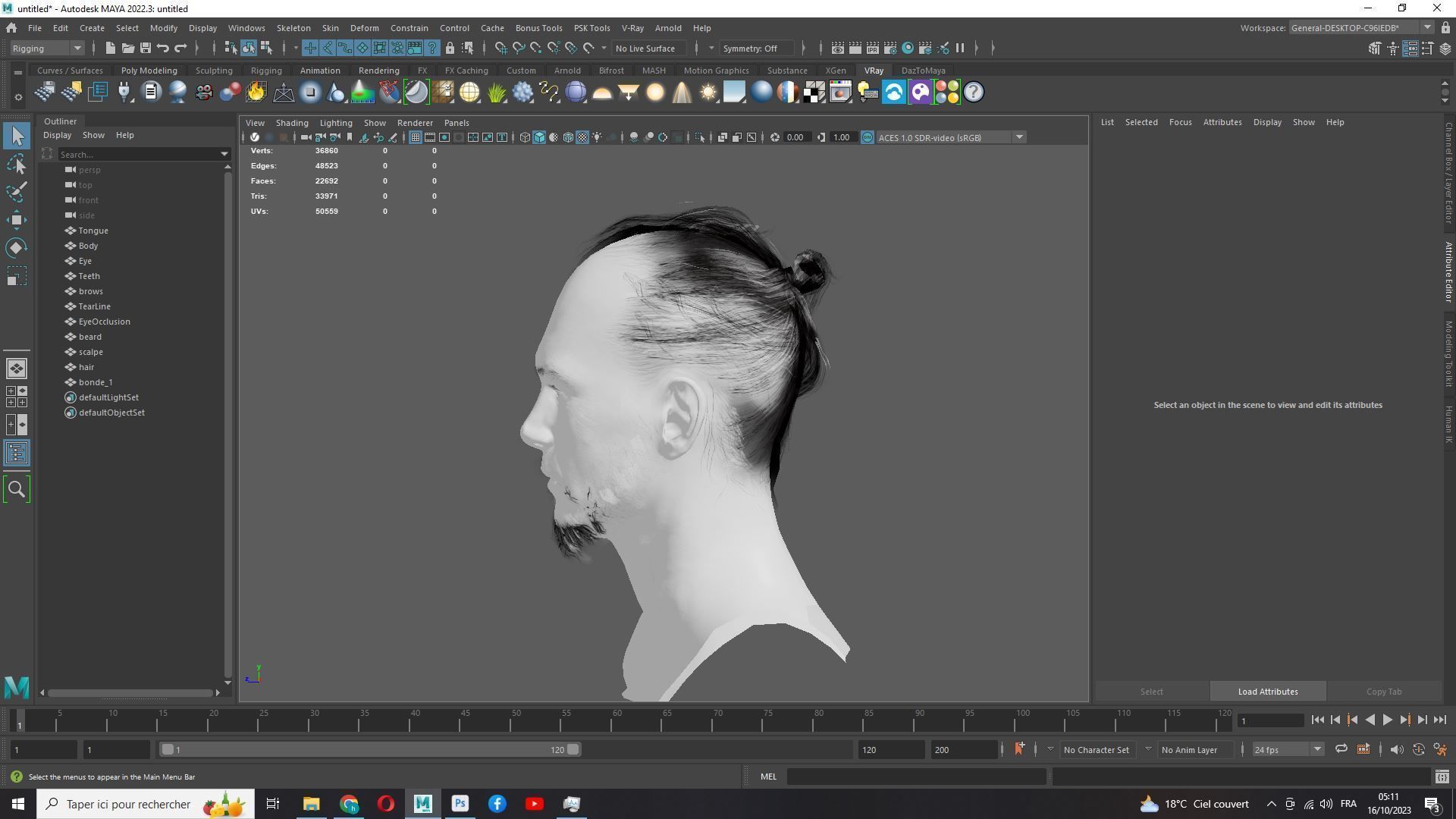1456x819 pixels.
Task: Choose the Move tool in toolbox
Action: coord(17,220)
